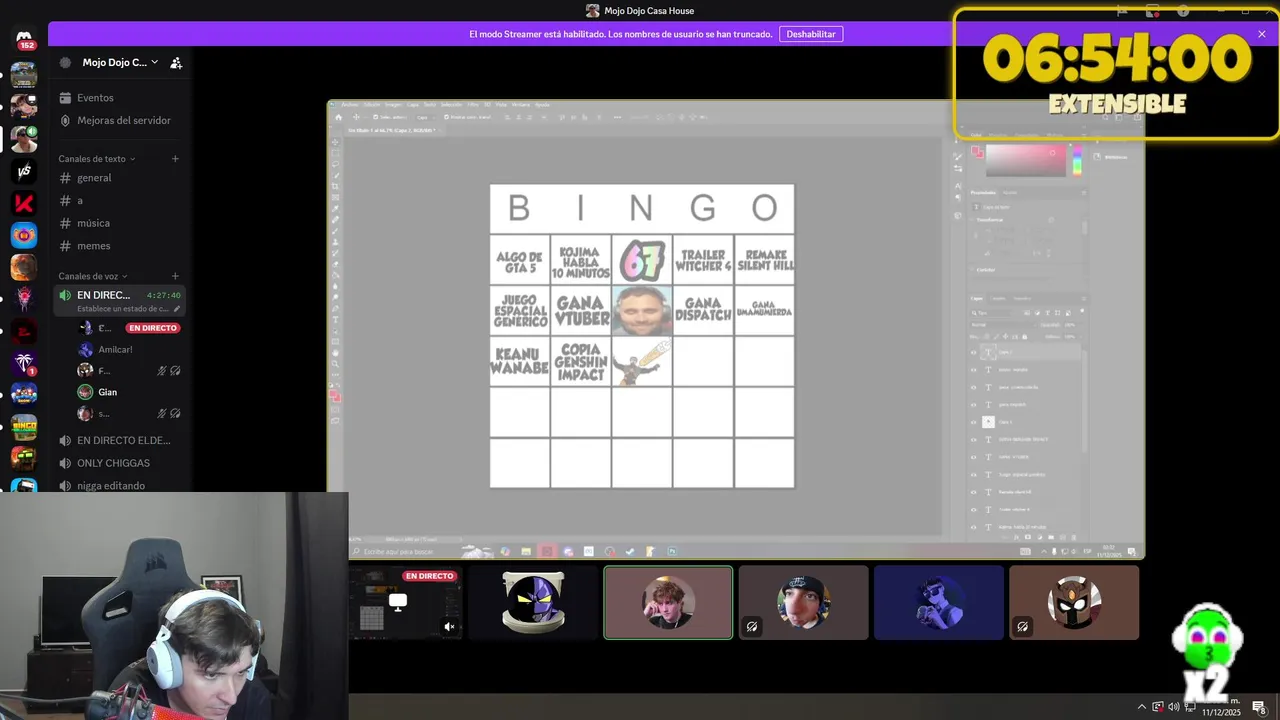Hide Capa 1 layer eye icon
Screen dimensions: 1280x720
coord(974,422)
